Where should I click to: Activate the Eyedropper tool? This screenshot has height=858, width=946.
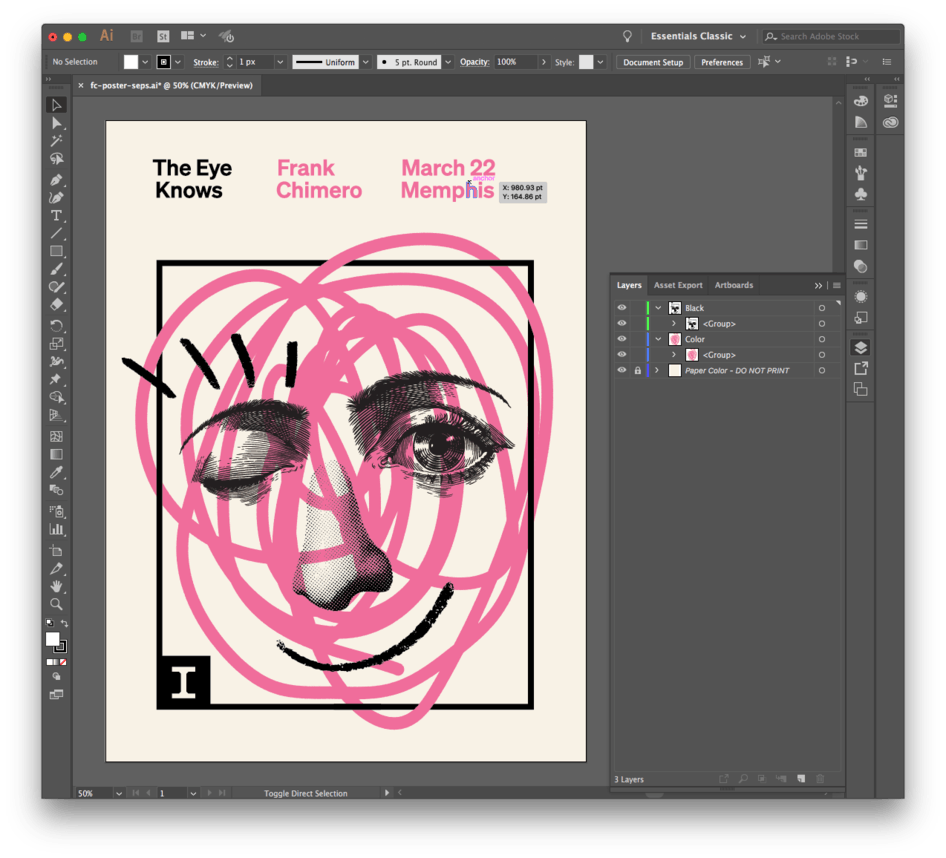pyautogui.click(x=57, y=472)
